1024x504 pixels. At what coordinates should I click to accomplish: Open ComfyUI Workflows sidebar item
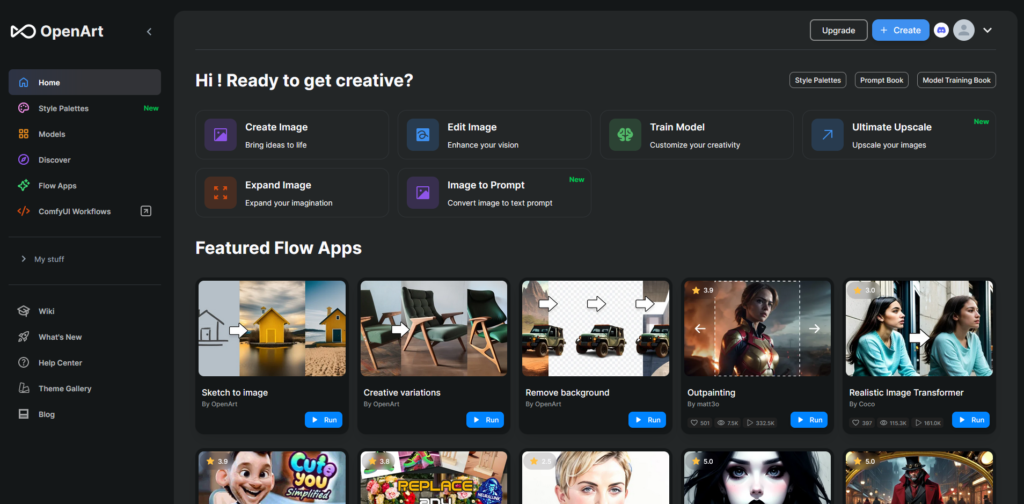85,212
